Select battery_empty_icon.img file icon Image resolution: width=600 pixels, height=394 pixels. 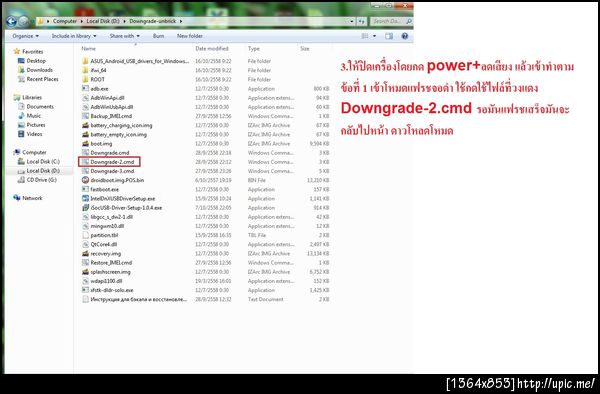tap(85, 134)
